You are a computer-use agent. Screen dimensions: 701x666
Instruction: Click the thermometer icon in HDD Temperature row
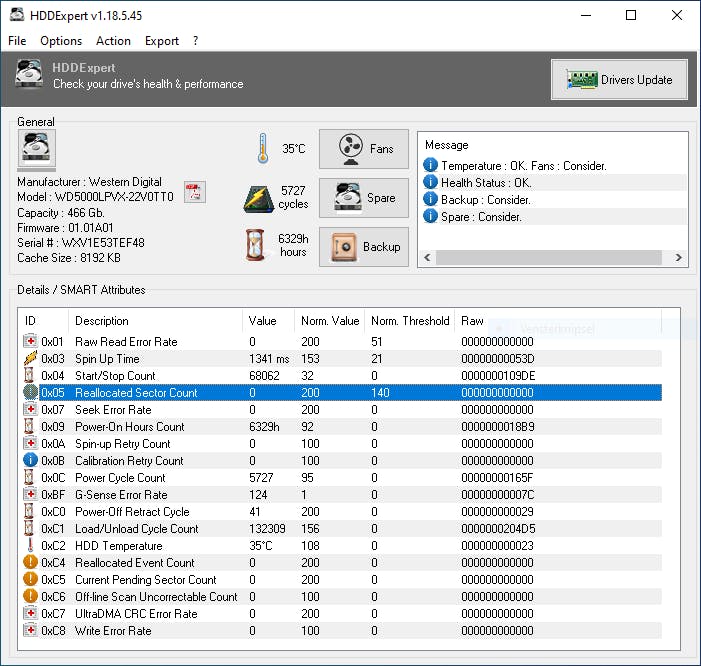click(30, 546)
